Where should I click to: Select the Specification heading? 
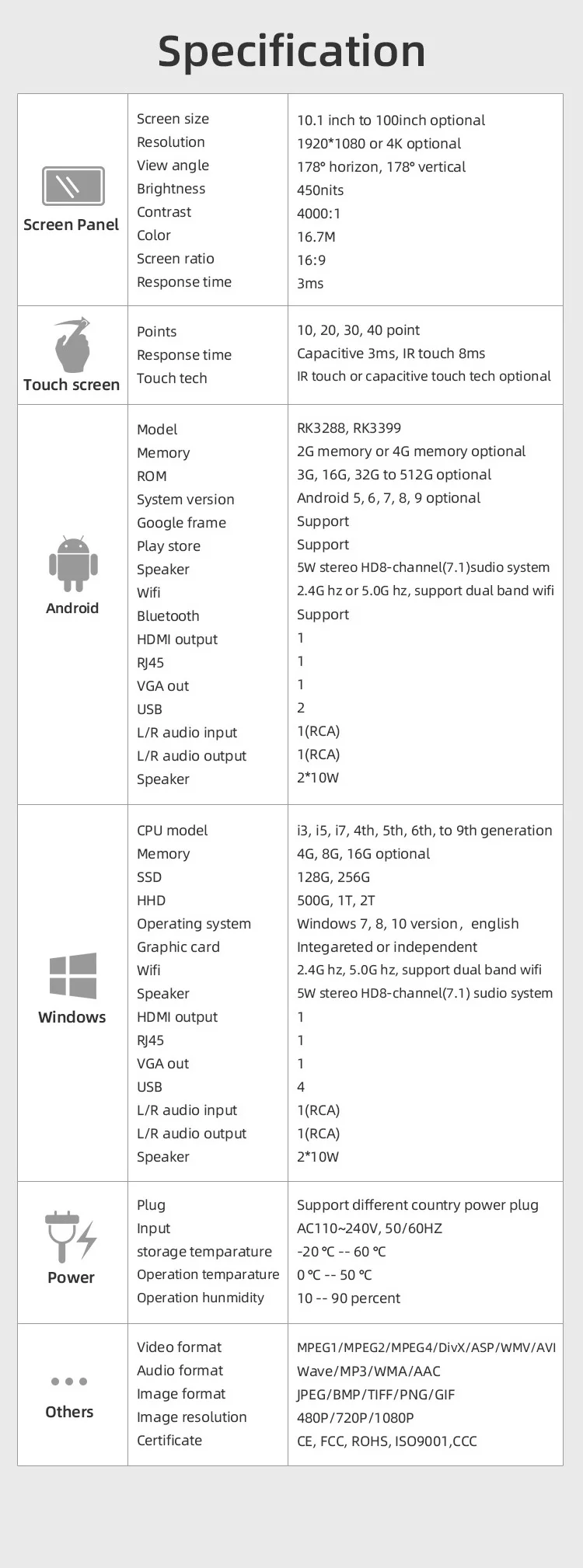(291, 51)
